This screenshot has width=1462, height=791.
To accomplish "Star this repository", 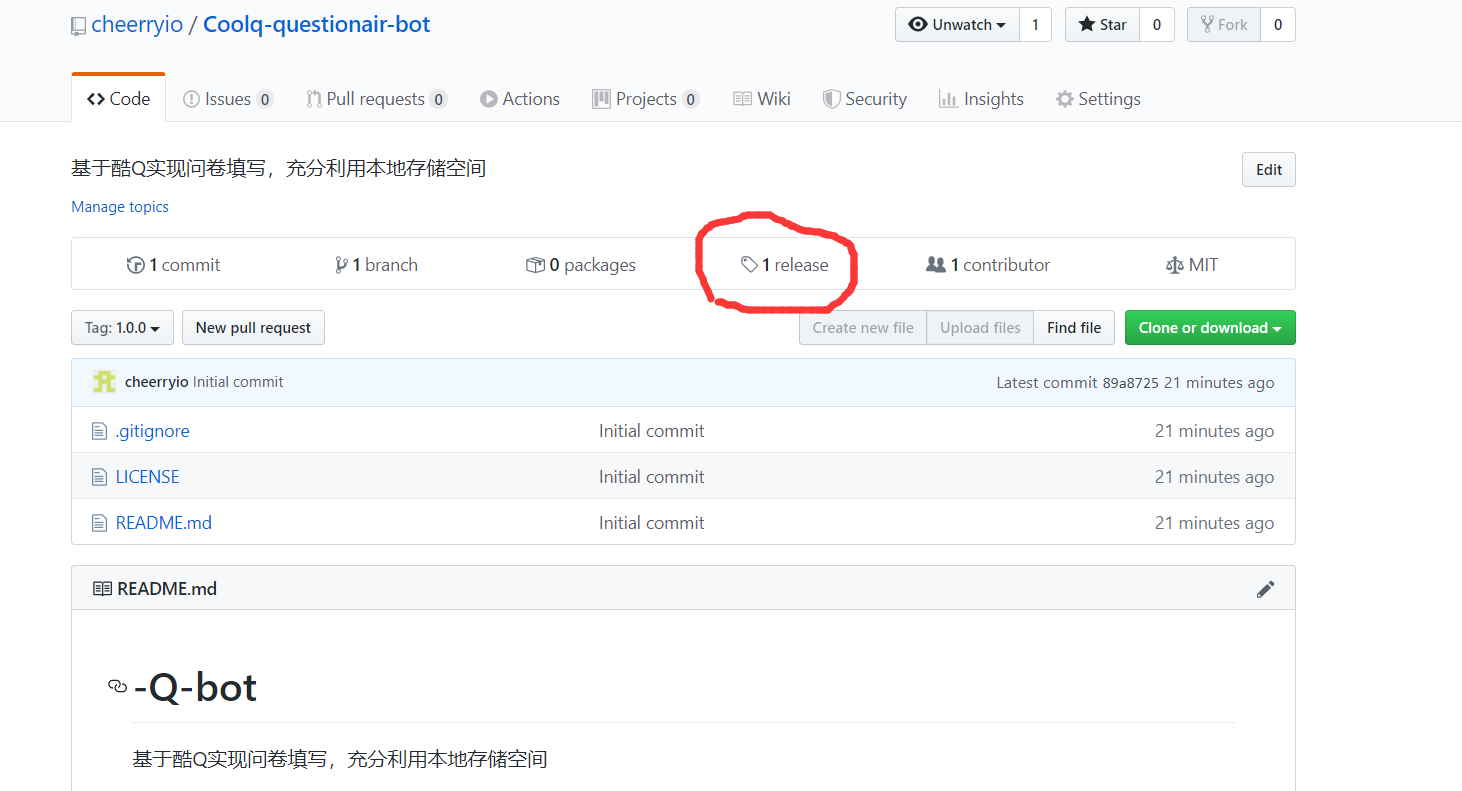I will point(1102,25).
